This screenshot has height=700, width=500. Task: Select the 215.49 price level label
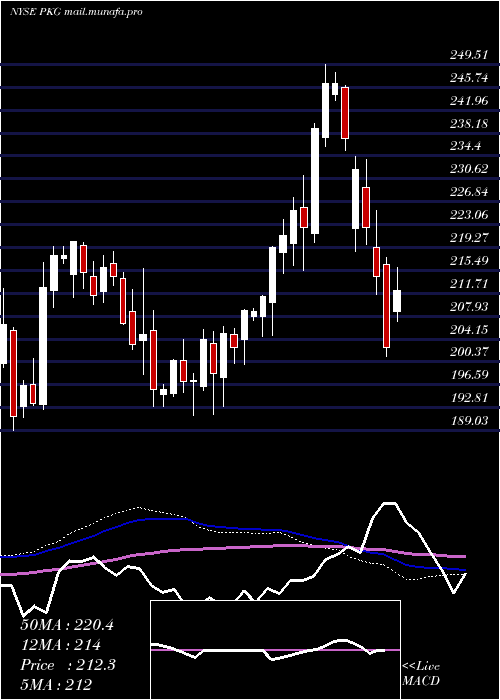point(469,261)
